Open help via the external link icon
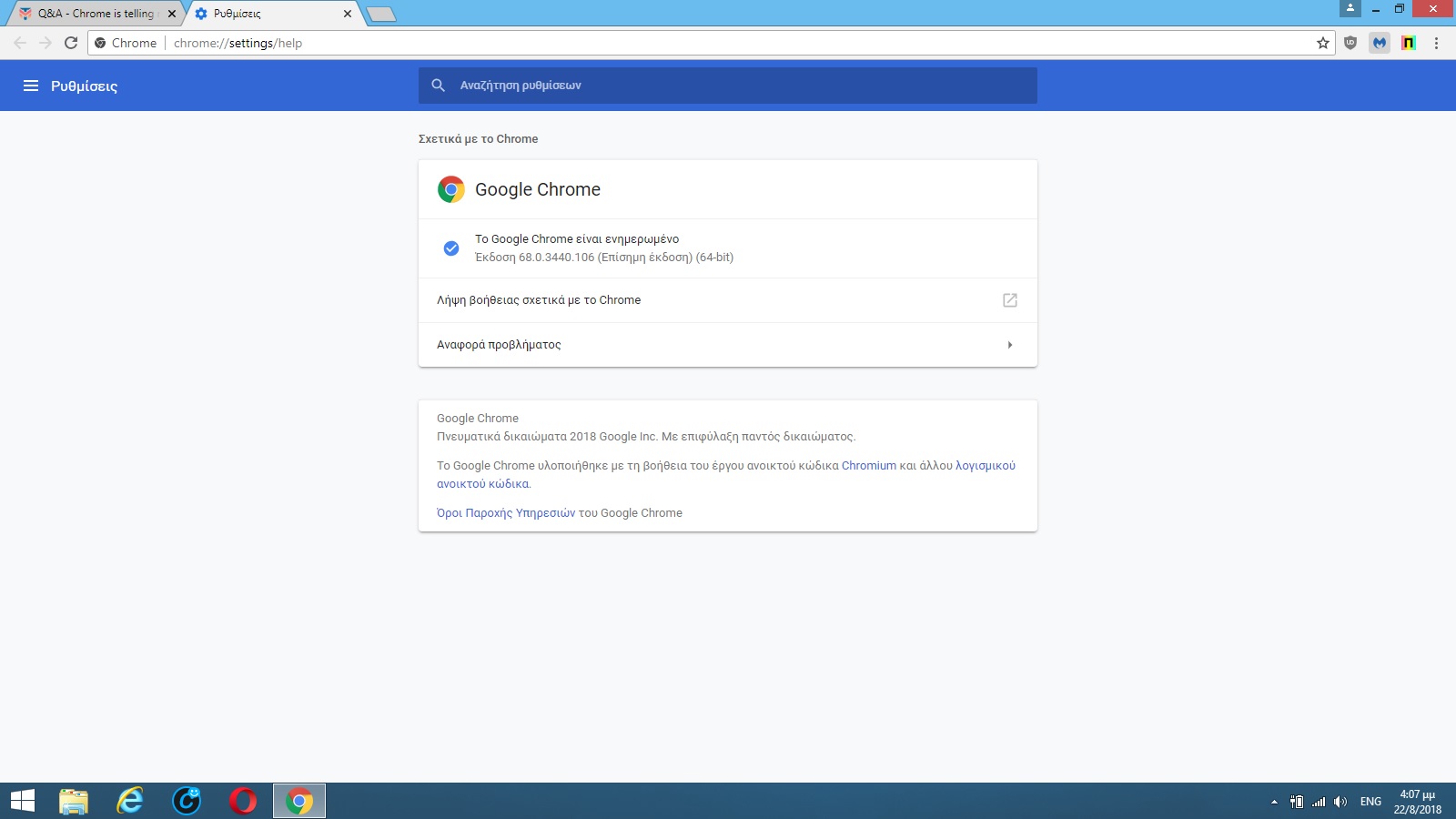Screen dimensions: 1456x819 point(1010,300)
